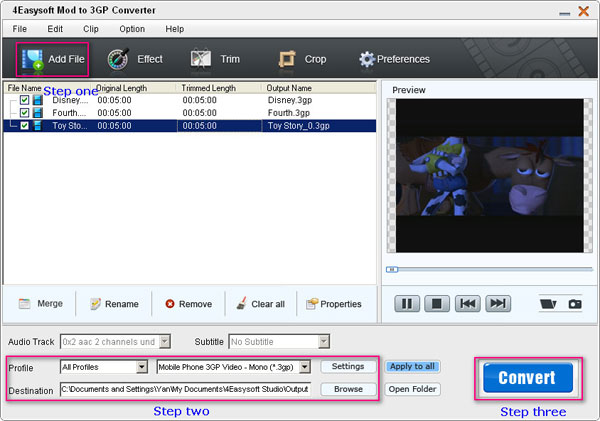Viewport: 600px width, 421px height.
Task: Click the Rename pencil icon
Action: tap(95, 304)
